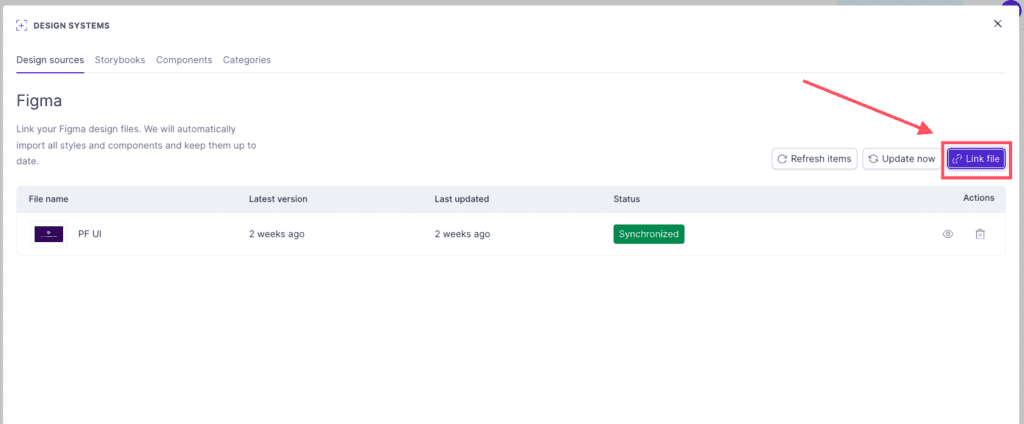The height and width of the screenshot is (424, 1024).
Task: Click the Actions column header
Action: click(x=978, y=197)
